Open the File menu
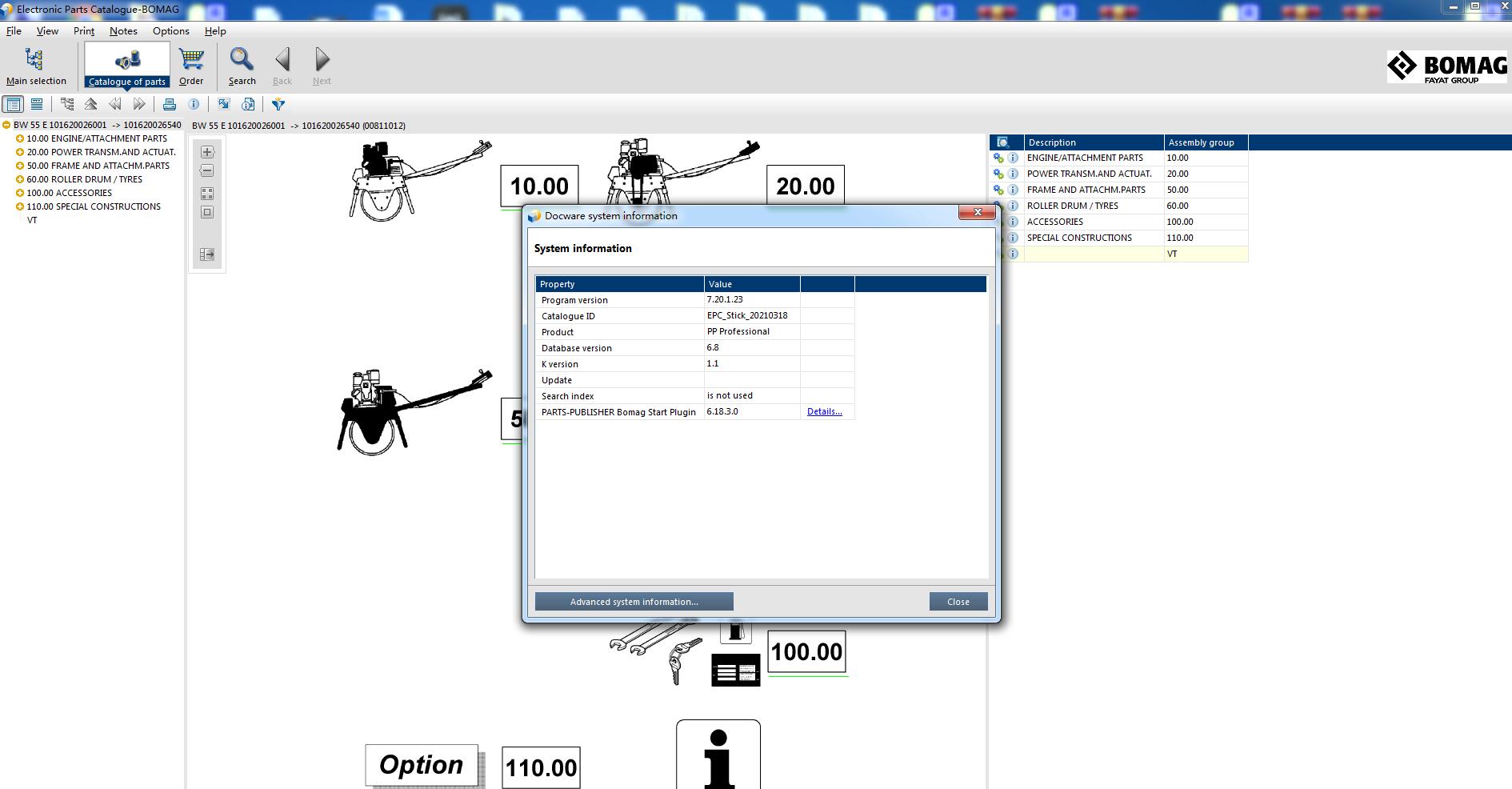1512x789 pixels. pyautogui.click(x=14, y=31)
